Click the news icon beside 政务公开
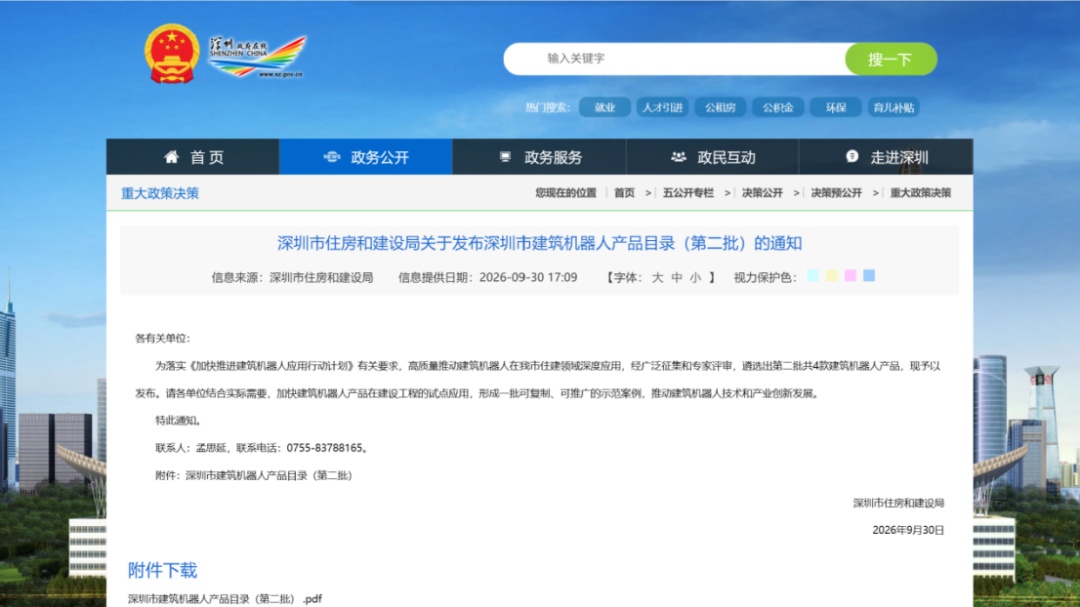 click(332, 157)
